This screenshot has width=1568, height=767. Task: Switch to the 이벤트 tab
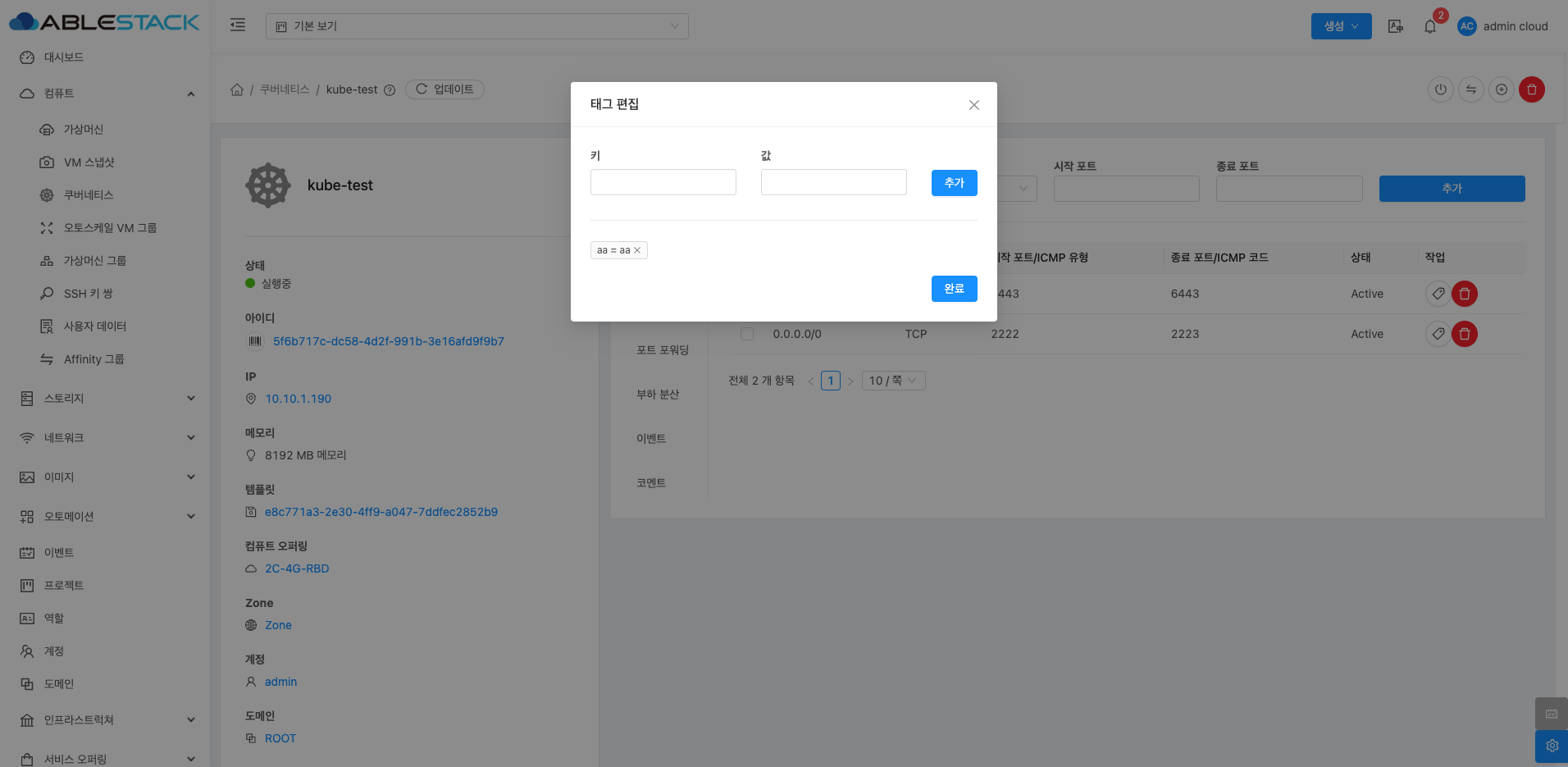click(651, 439)
